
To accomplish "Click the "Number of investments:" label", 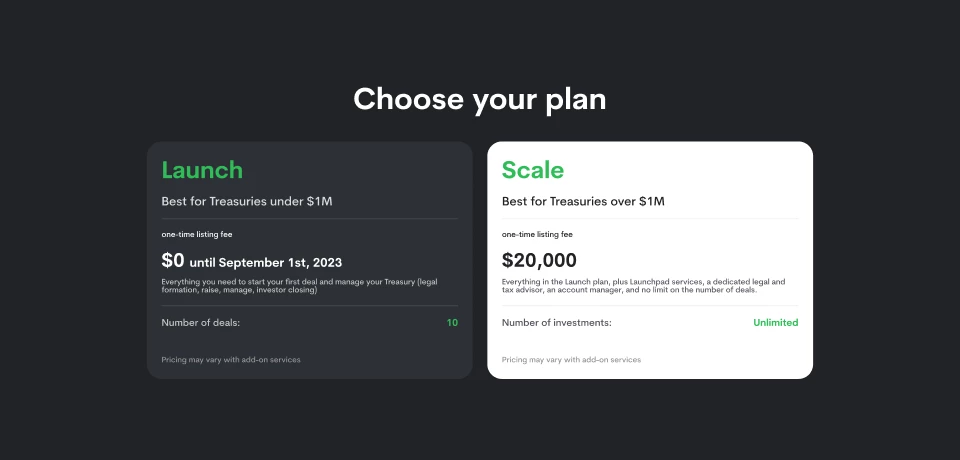I will [556, 323].
